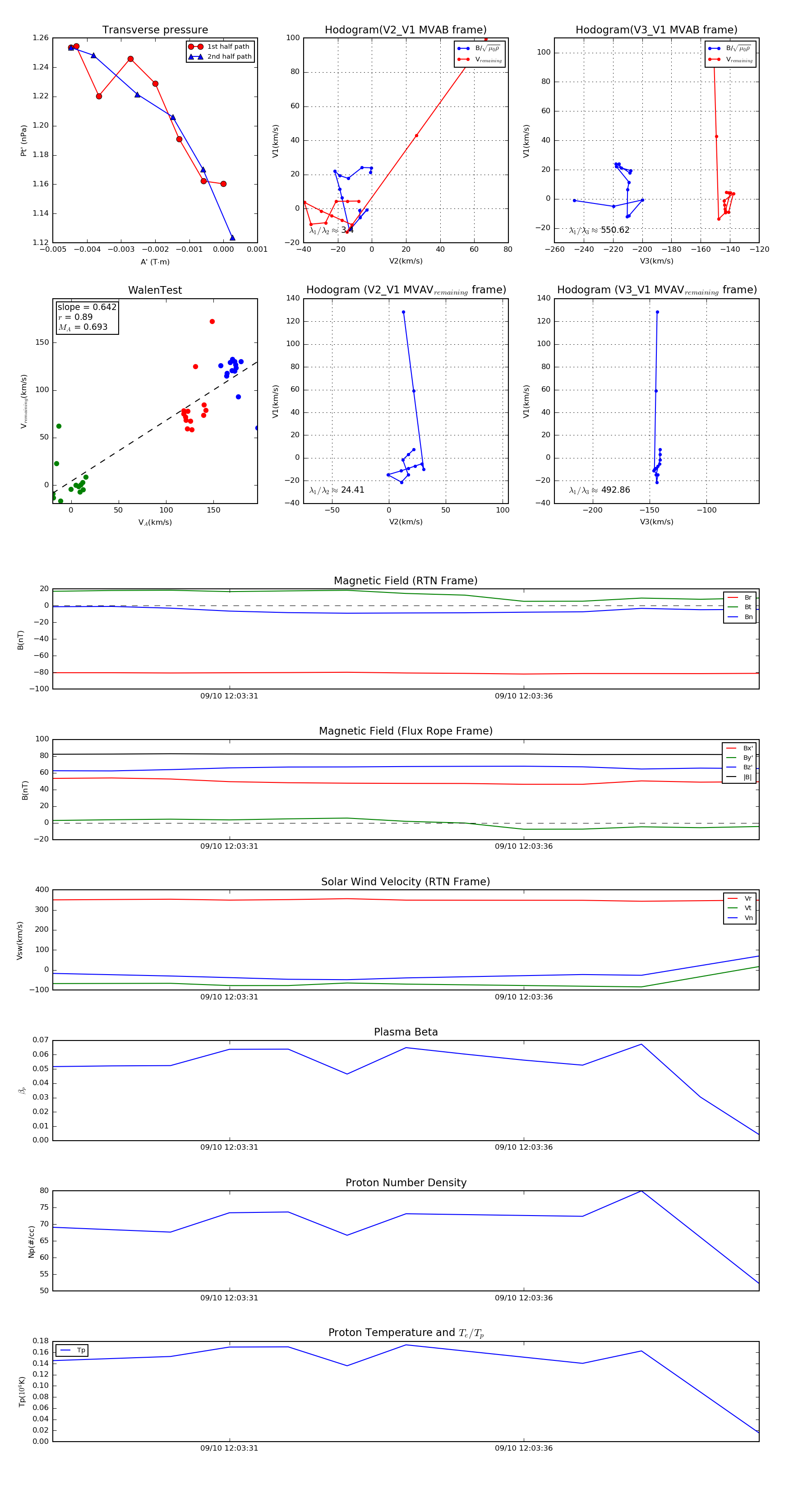Click the "|B|" legend entry
The image size is (812, 1489).
point(739,777)
